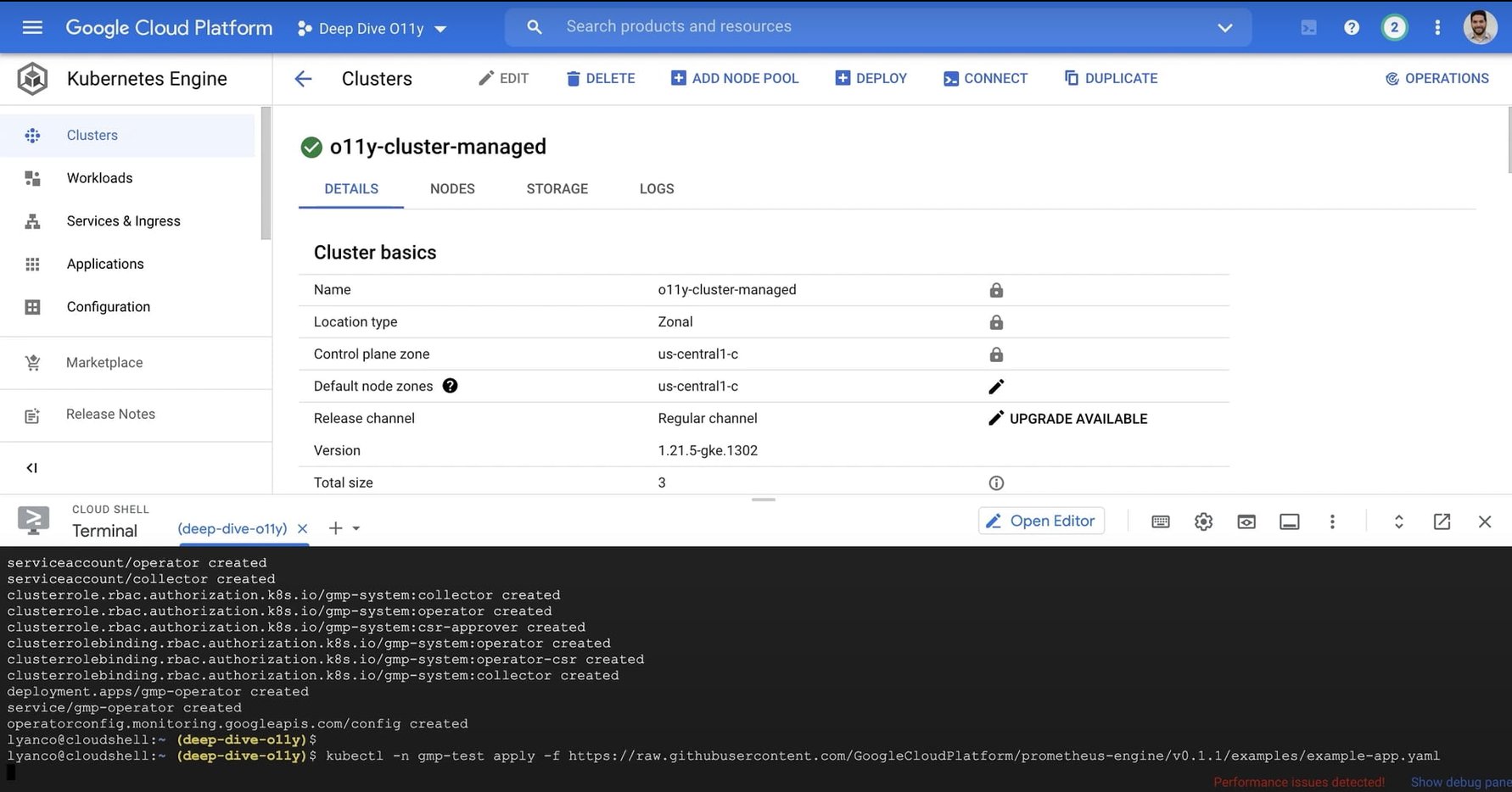Click the Regular channel value text
This screenshot has width=1512, height=792.
(x=708, y=418)
